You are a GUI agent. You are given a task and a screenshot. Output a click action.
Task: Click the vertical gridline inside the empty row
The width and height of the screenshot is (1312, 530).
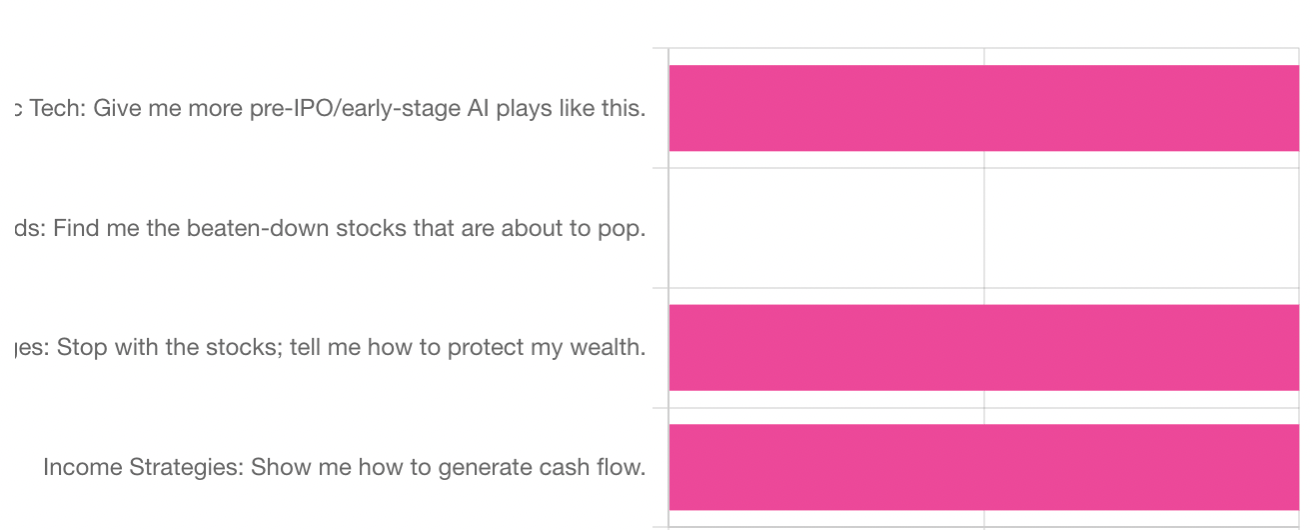pyautogui.click(x=984, y=228)
